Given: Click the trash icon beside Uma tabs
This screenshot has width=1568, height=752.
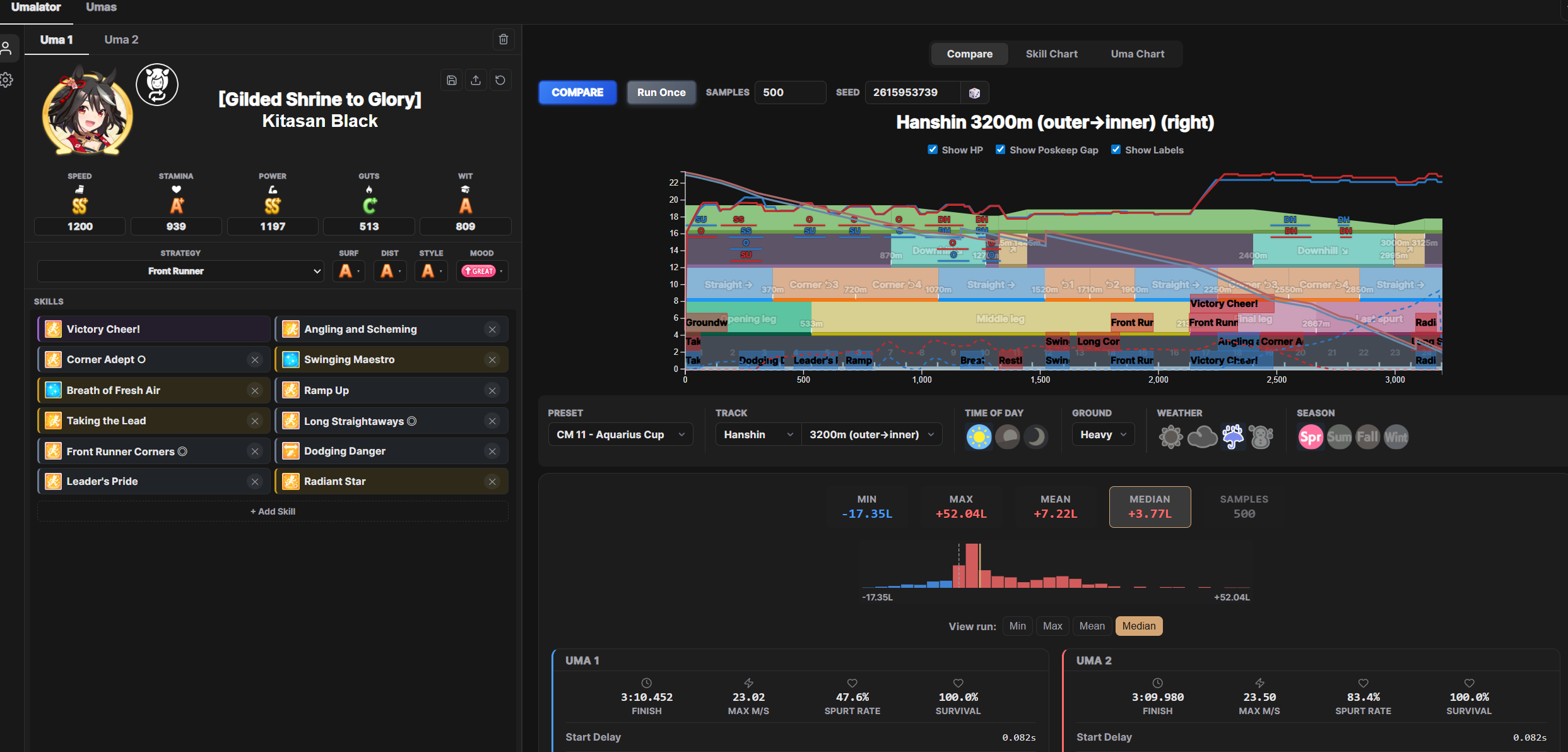Looking at the screenshot, I should point(503,39).
